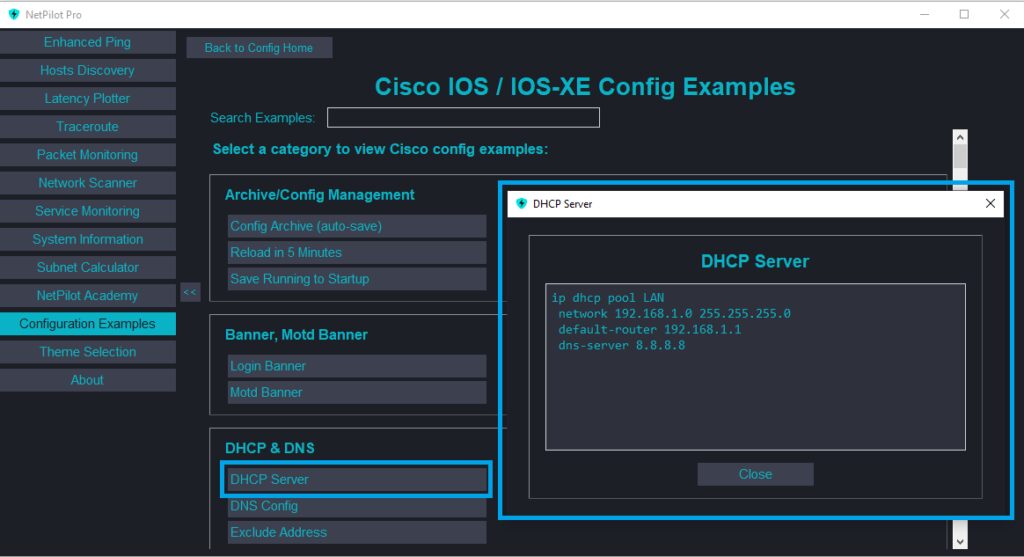This screenshot has height=557, width=1024.
Task: Go to Packet Monitoring
Action: click(88, 155)
